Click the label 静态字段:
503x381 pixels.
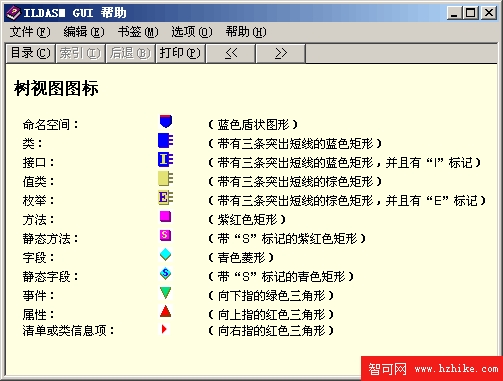point(50,277)
